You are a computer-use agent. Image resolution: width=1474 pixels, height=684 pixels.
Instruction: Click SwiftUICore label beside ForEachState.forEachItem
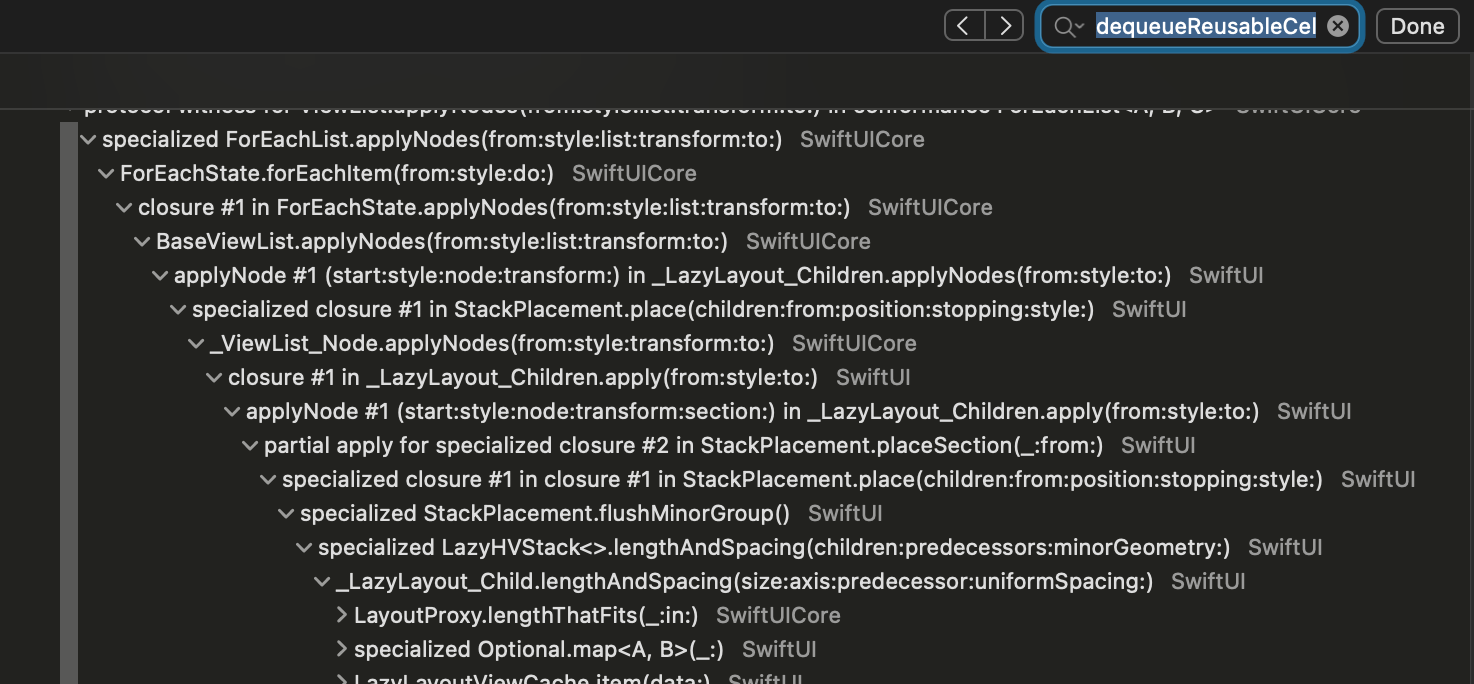pos(634,174)
